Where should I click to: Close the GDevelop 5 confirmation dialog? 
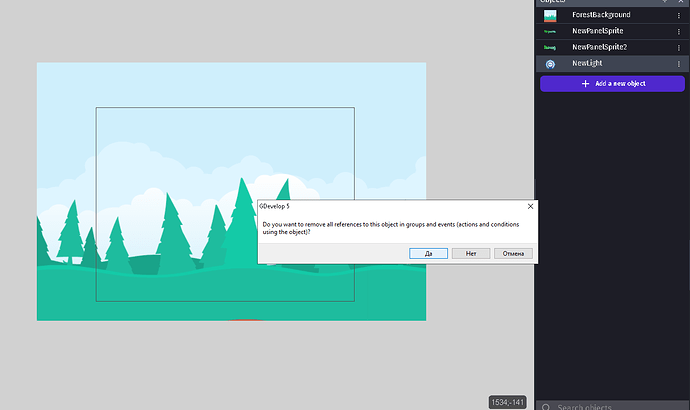coord(530,205)
